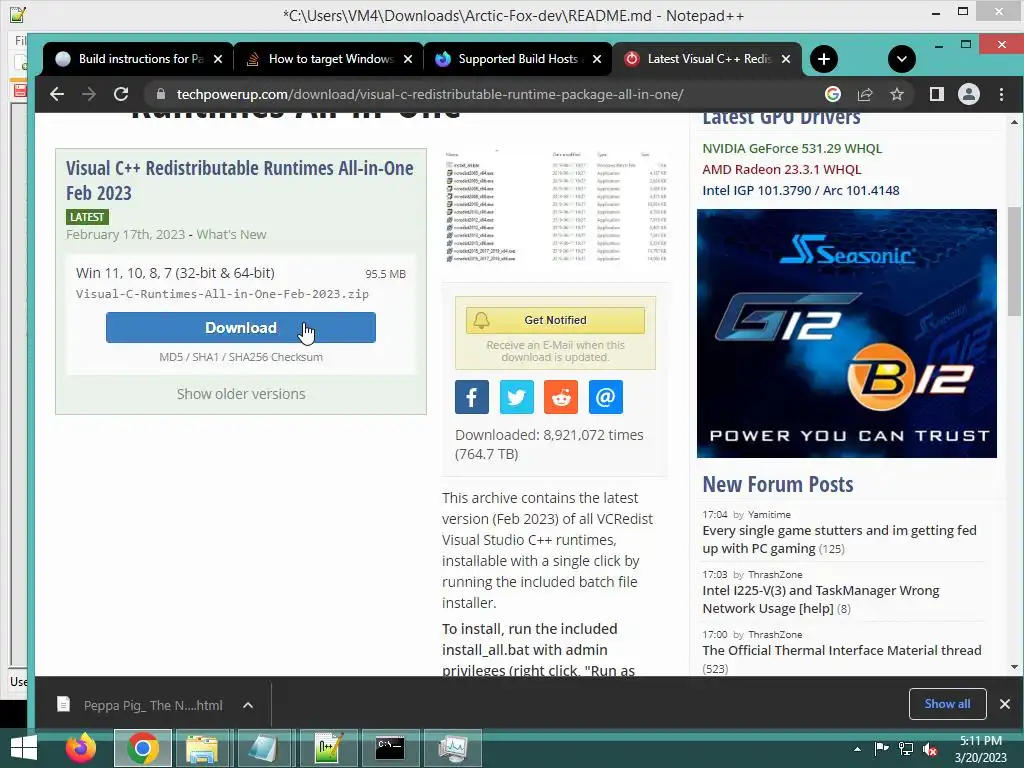Close the 'Supported Build Hosts' tab

(596, 59)
